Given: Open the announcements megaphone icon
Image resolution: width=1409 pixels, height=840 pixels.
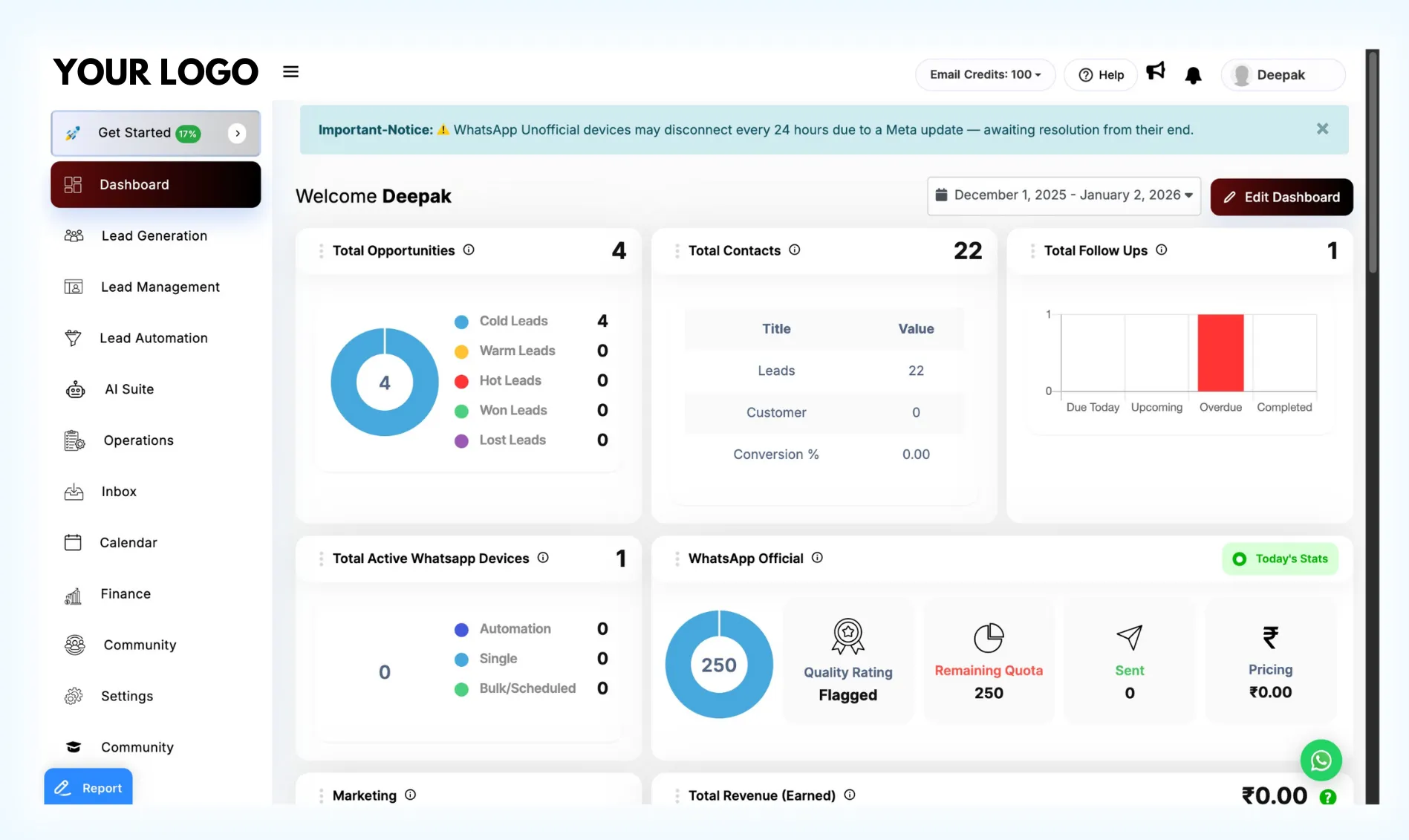Looking at the screenshot, I should click(x=1155, y=71).
